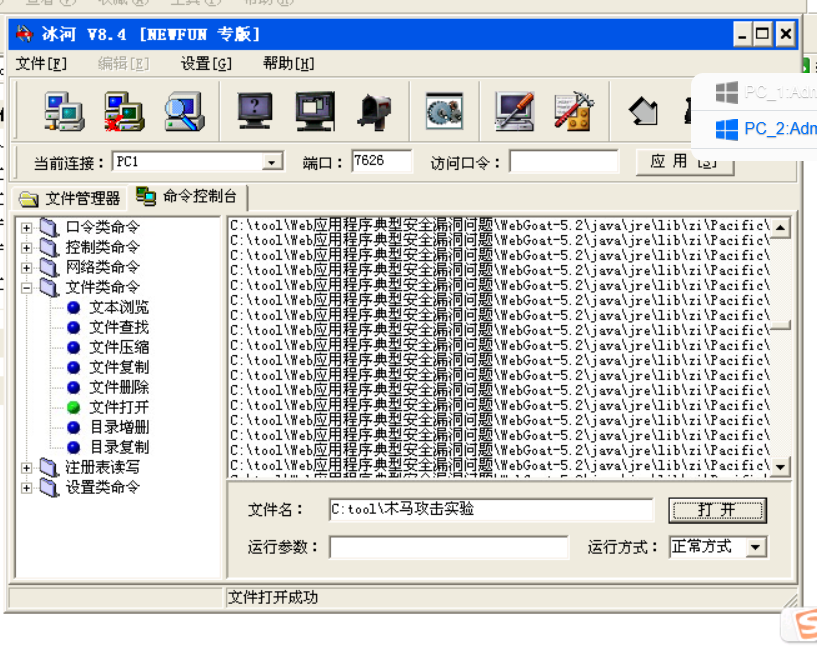Viewport: 817px width, 659px height.
Task: Click the Add Host computers toolbar icon
Action: tap(64, 111)
